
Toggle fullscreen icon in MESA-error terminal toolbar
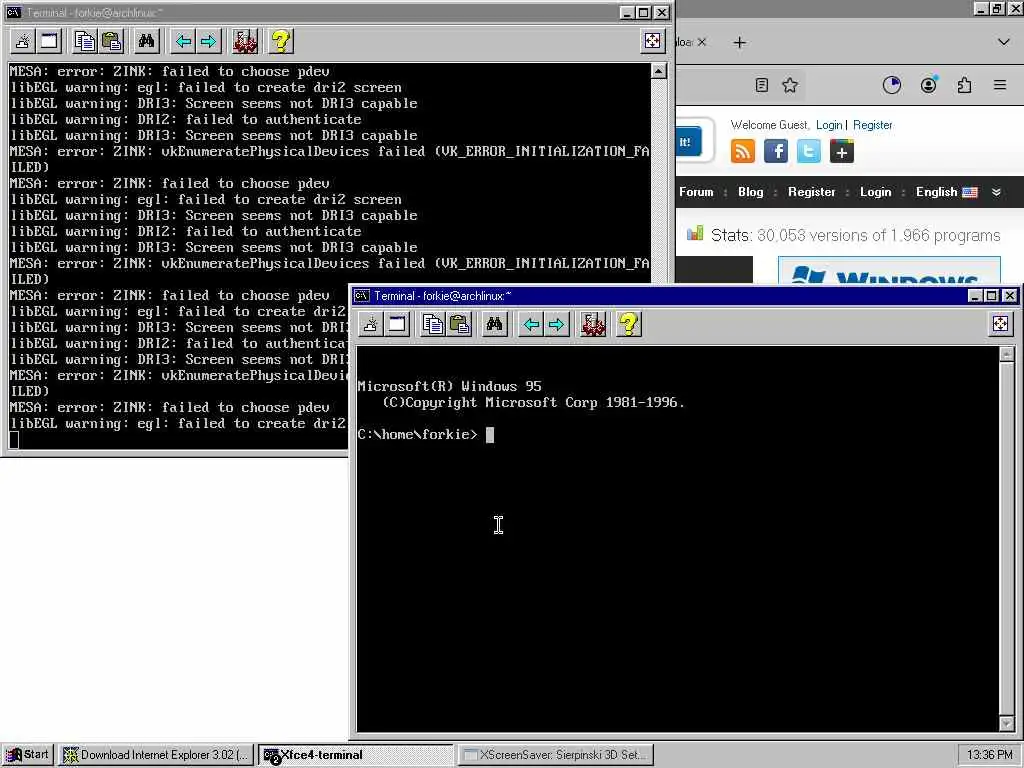(x=652, y=41)
